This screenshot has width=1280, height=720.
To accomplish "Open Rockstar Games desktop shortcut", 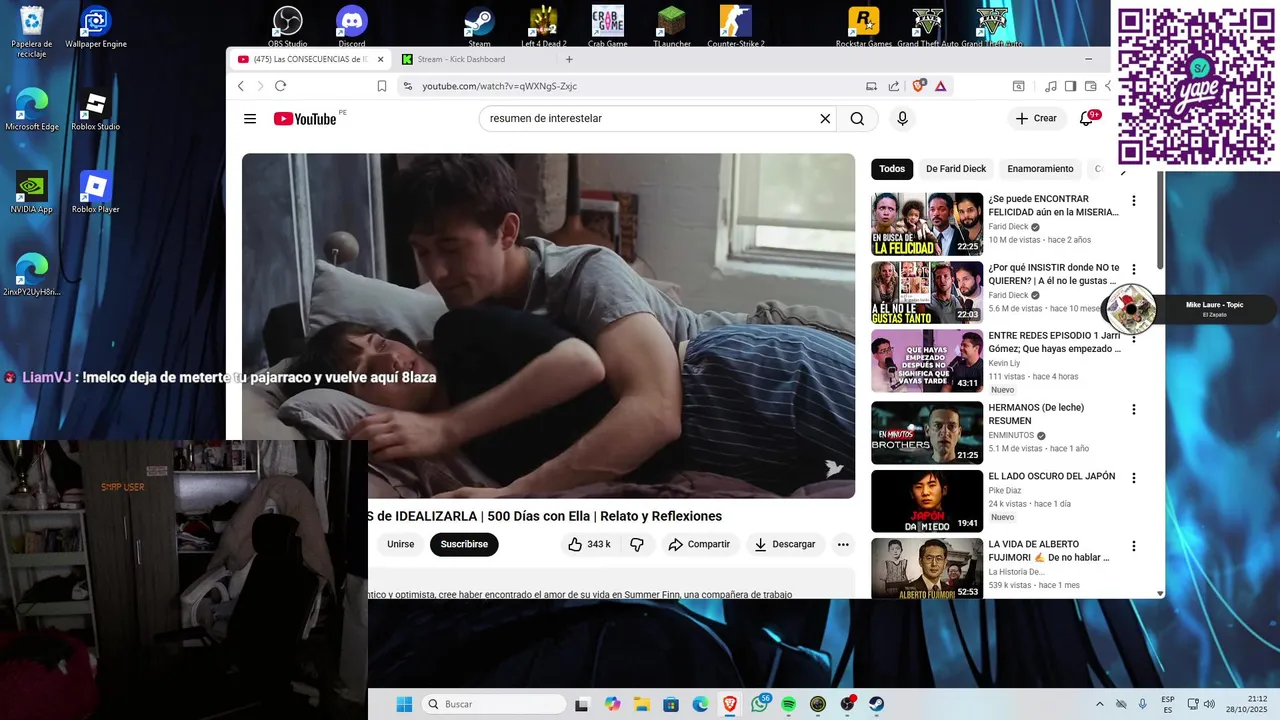I will click(864, 27).
